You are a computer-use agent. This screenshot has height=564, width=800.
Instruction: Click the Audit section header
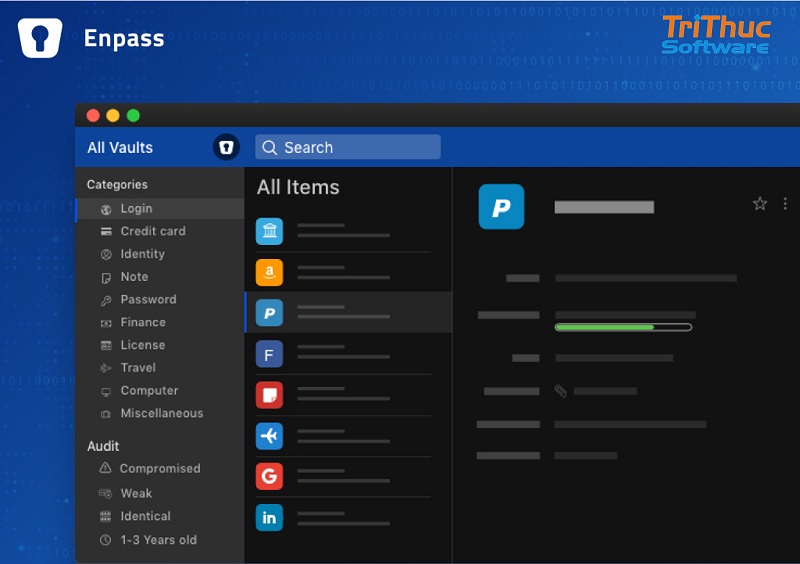(x=103, y=446)
